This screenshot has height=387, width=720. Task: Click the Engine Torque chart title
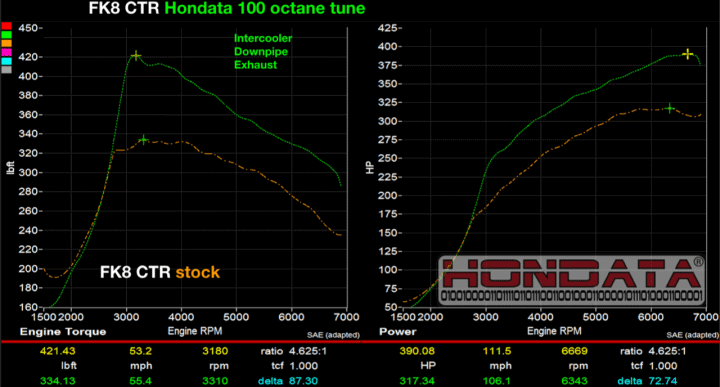click(63, 331)
